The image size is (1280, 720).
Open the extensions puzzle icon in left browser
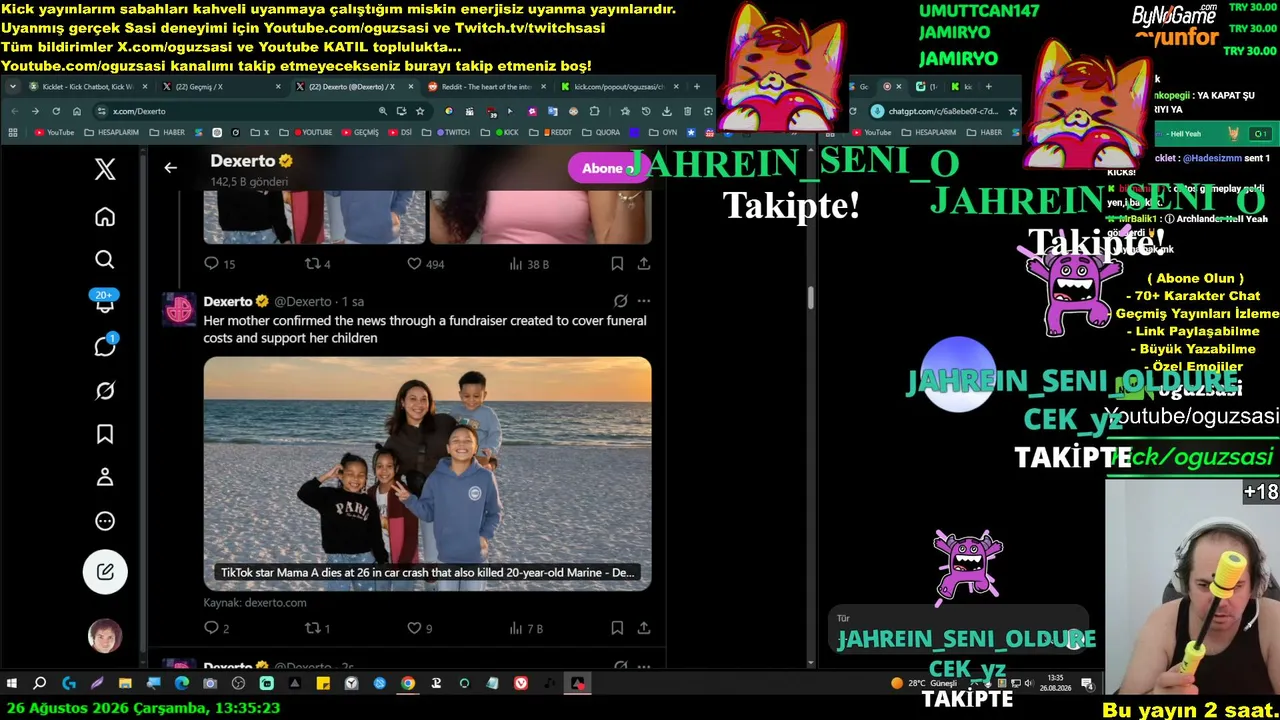tap(595, 111)
